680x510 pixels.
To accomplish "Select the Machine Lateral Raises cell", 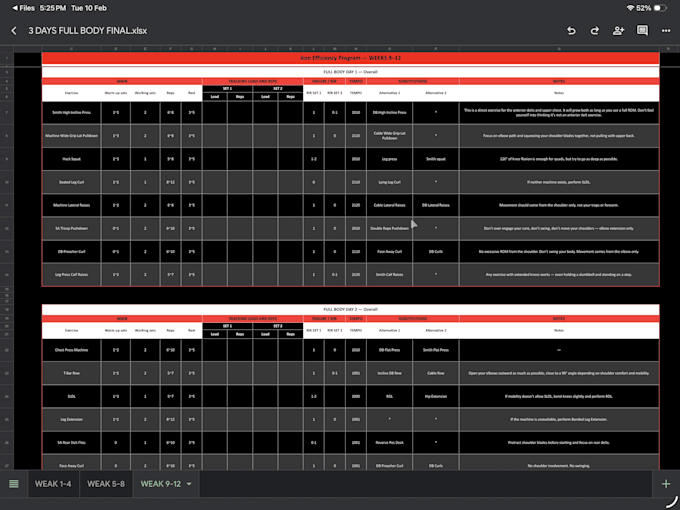I will click(72, 205).
